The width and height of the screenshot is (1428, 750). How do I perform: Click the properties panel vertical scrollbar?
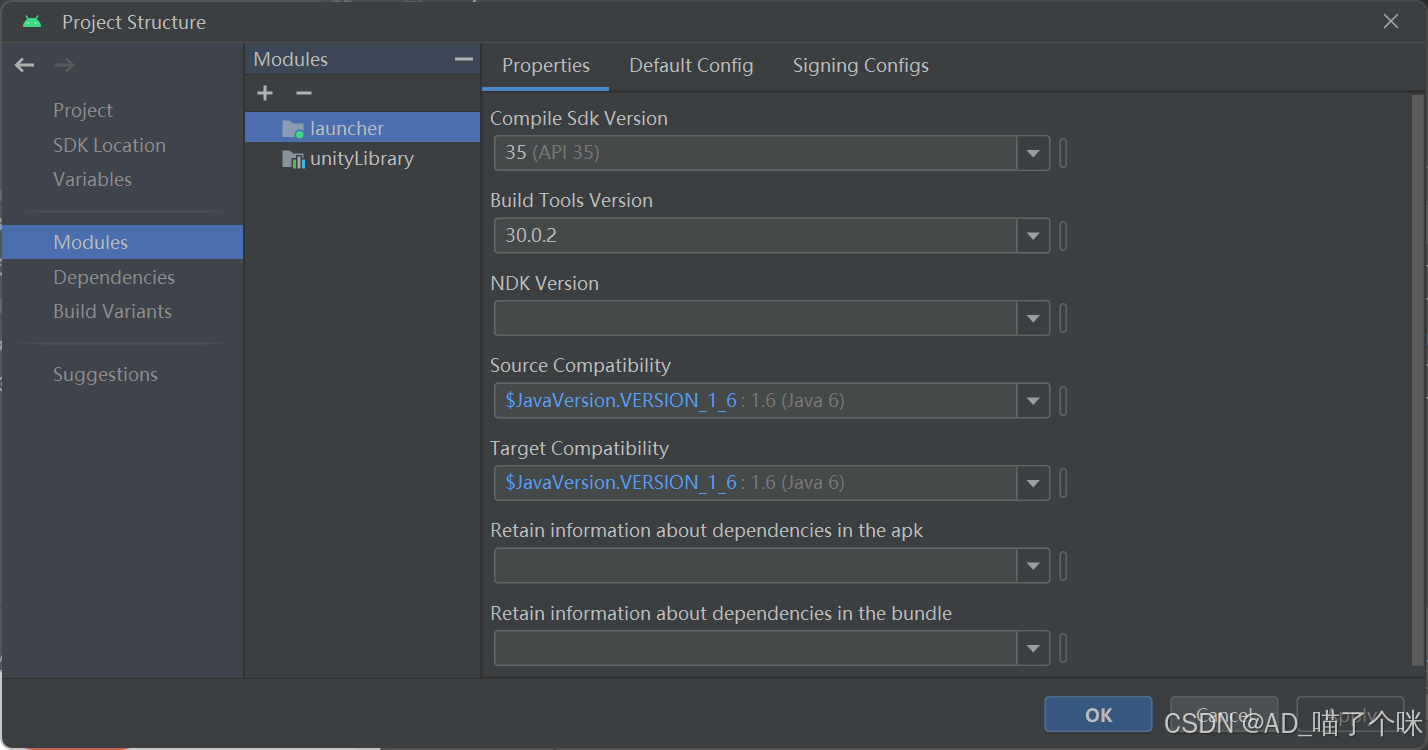coord(1416,380)
